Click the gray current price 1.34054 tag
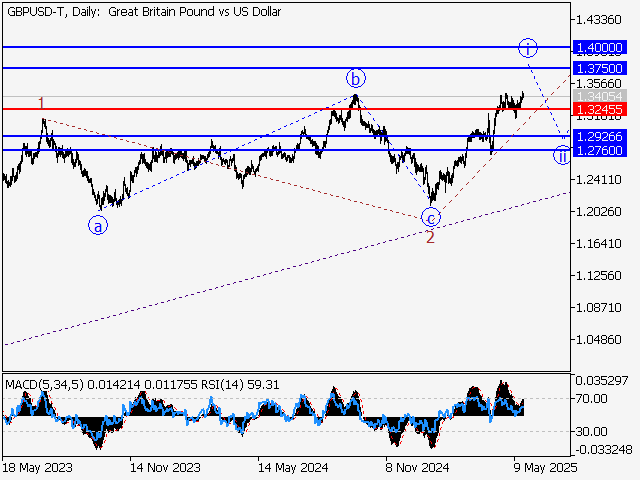The height and width of the screenshot is (480, 640). (598, 97)
